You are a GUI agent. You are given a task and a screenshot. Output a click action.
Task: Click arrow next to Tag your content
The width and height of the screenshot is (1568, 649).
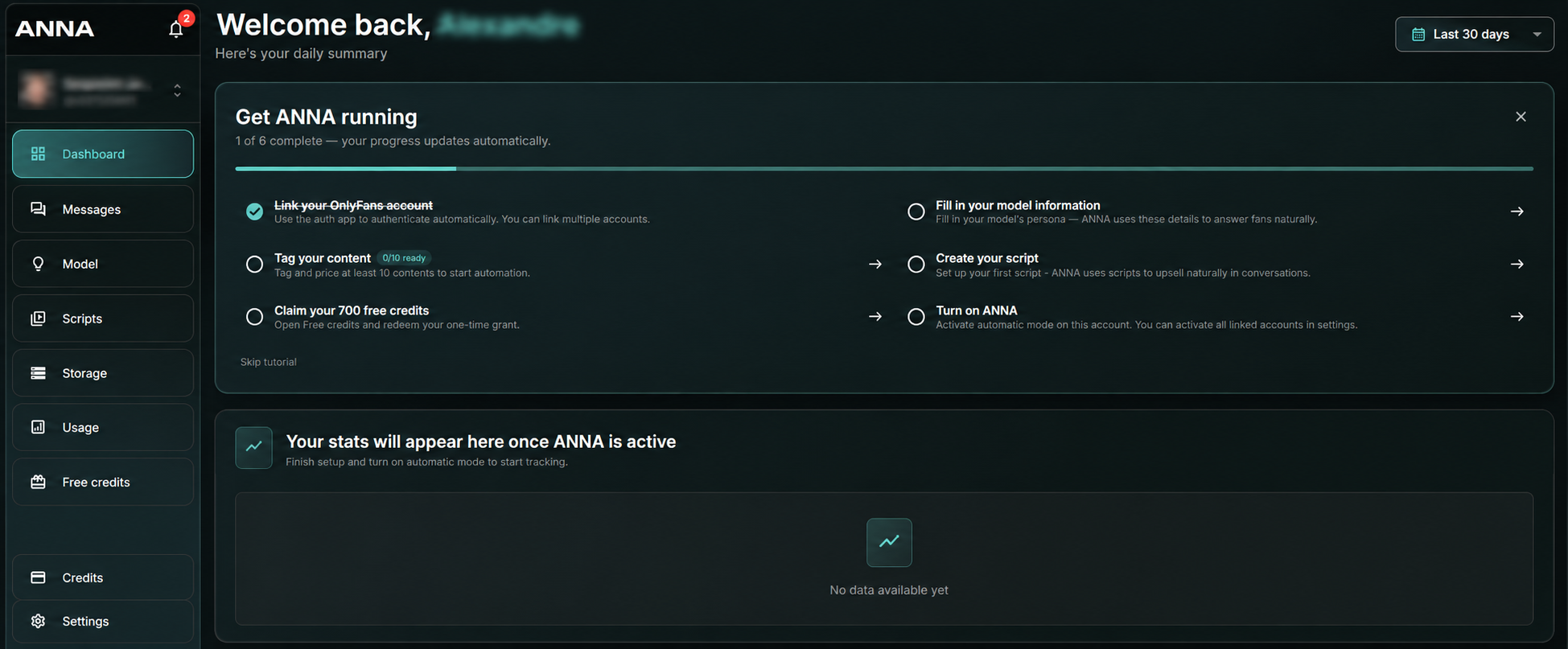point(875,264)
